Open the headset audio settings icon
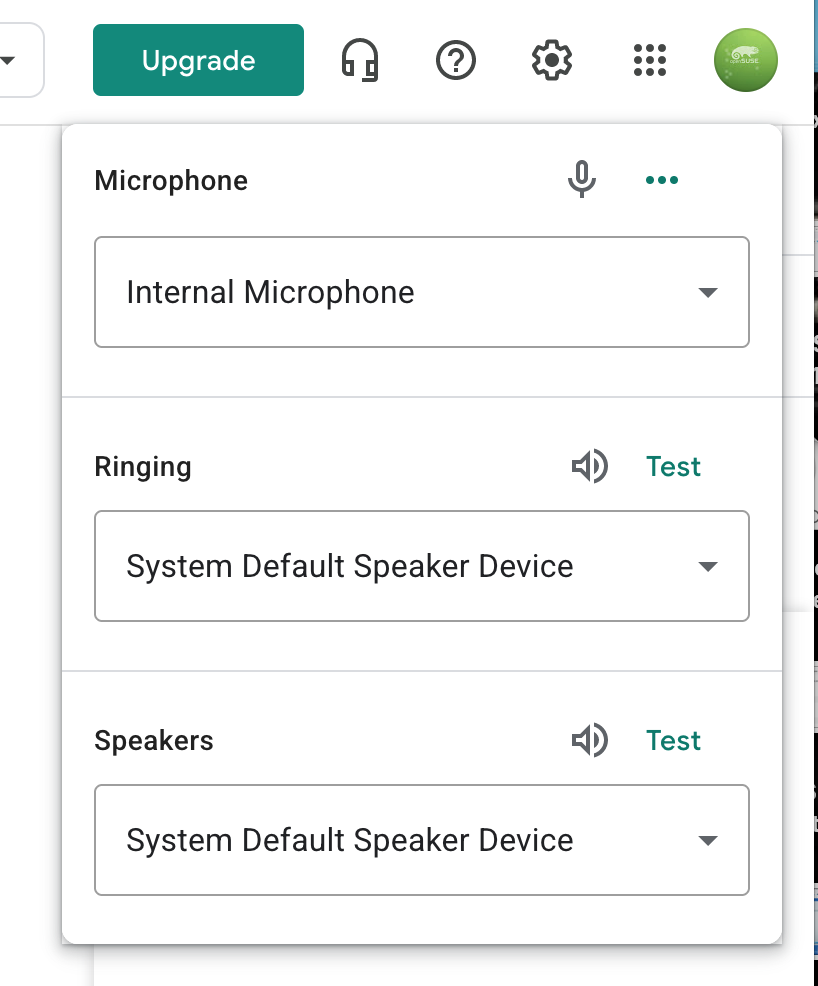The height and width of the screenshot is (986, 818). pos(360,61)
